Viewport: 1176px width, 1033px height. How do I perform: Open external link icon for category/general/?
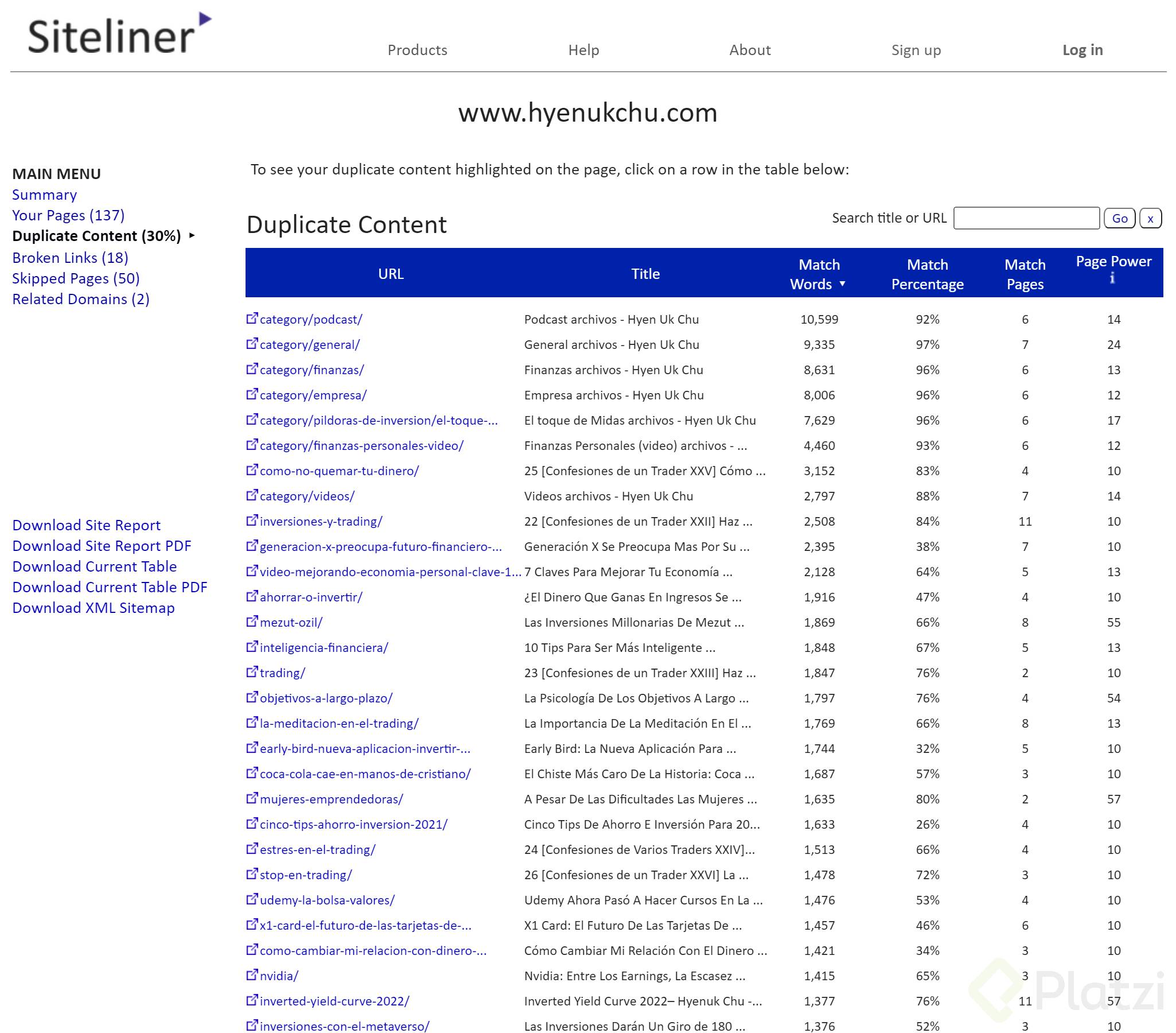252,344
